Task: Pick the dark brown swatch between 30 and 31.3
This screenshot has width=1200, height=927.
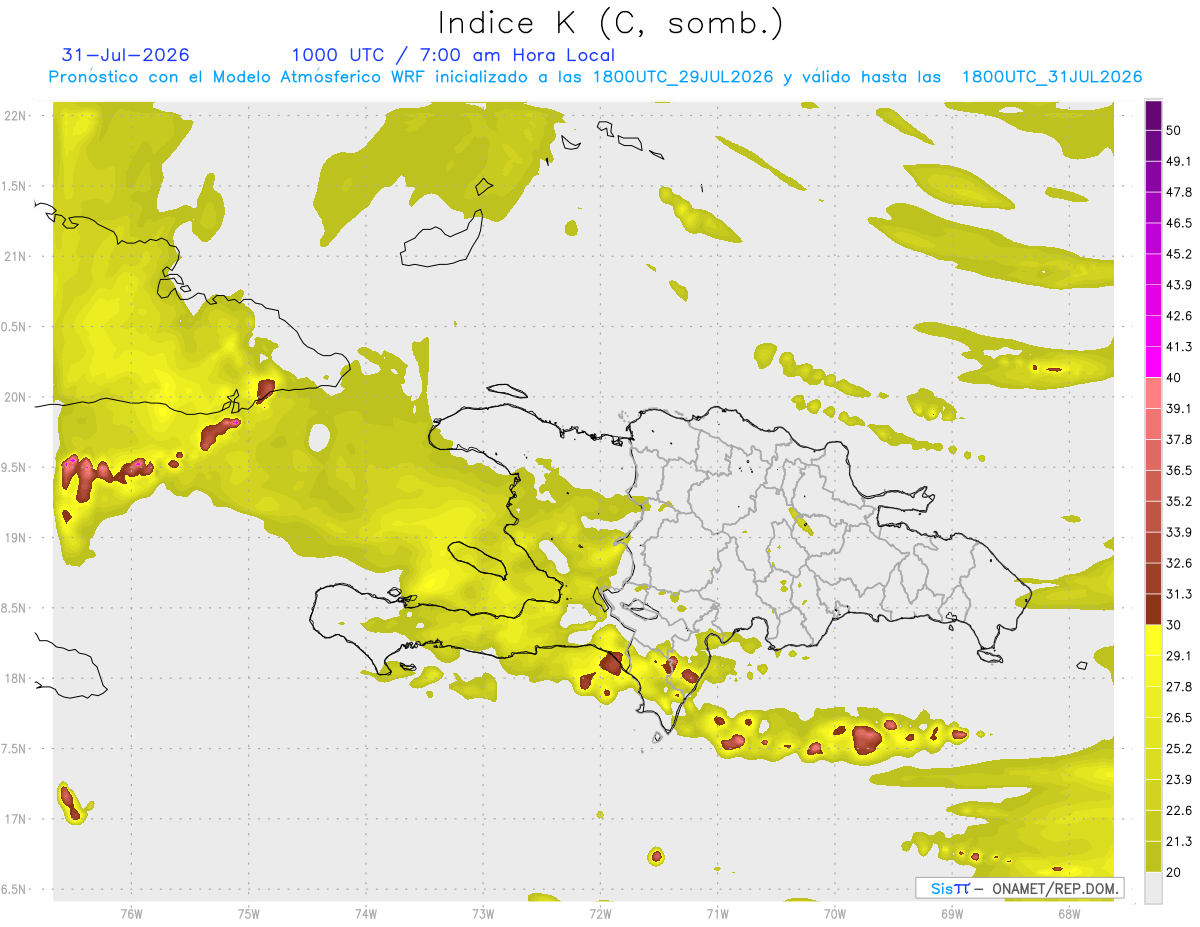Action: (x=1153, y=609)
